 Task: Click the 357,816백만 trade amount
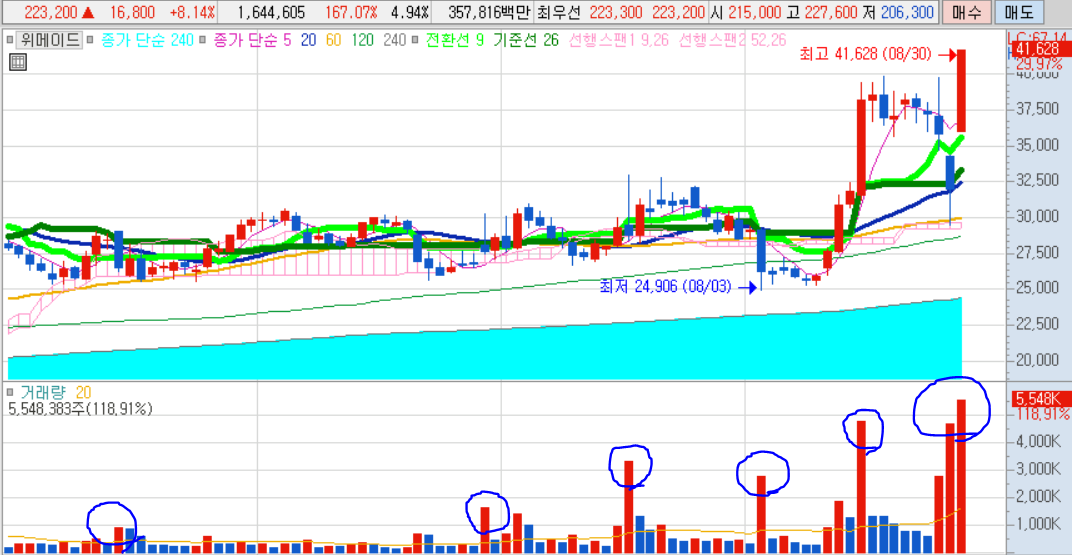point(488,12)
